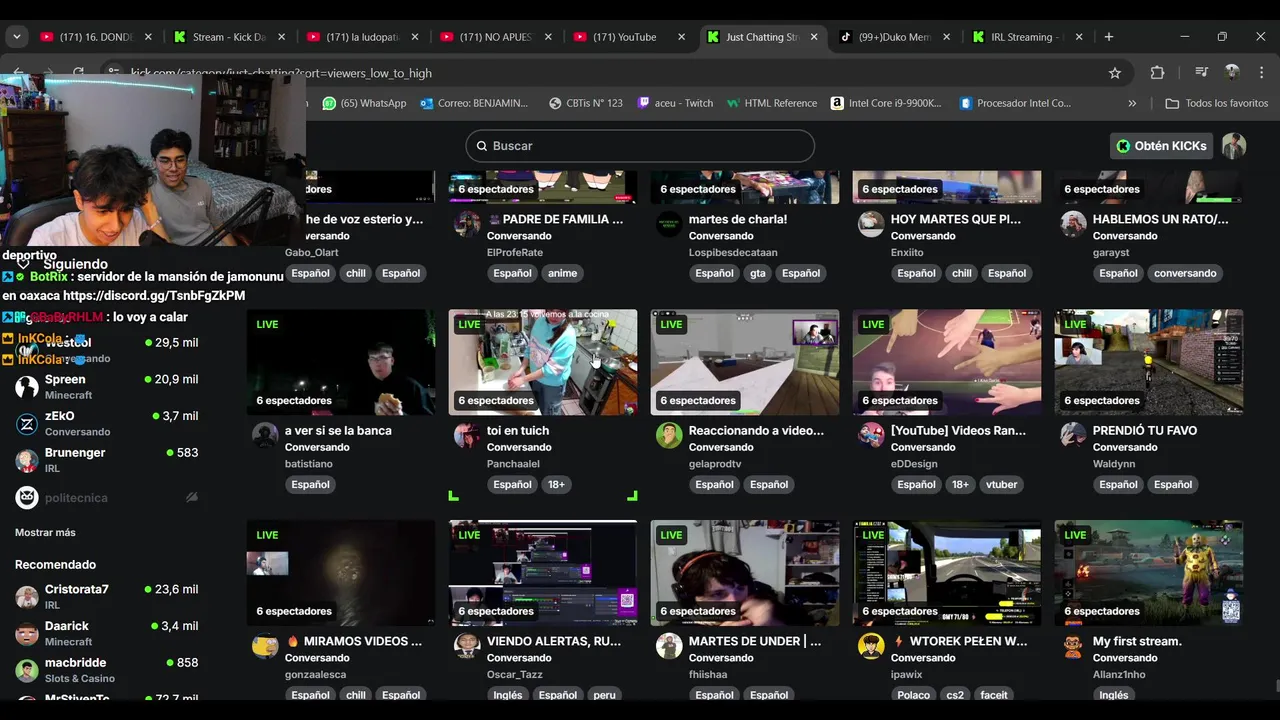This screenshot has width=1280, height=720.
Task: Open zEkO's avatar in the sidebar
Action: [27, 424]
